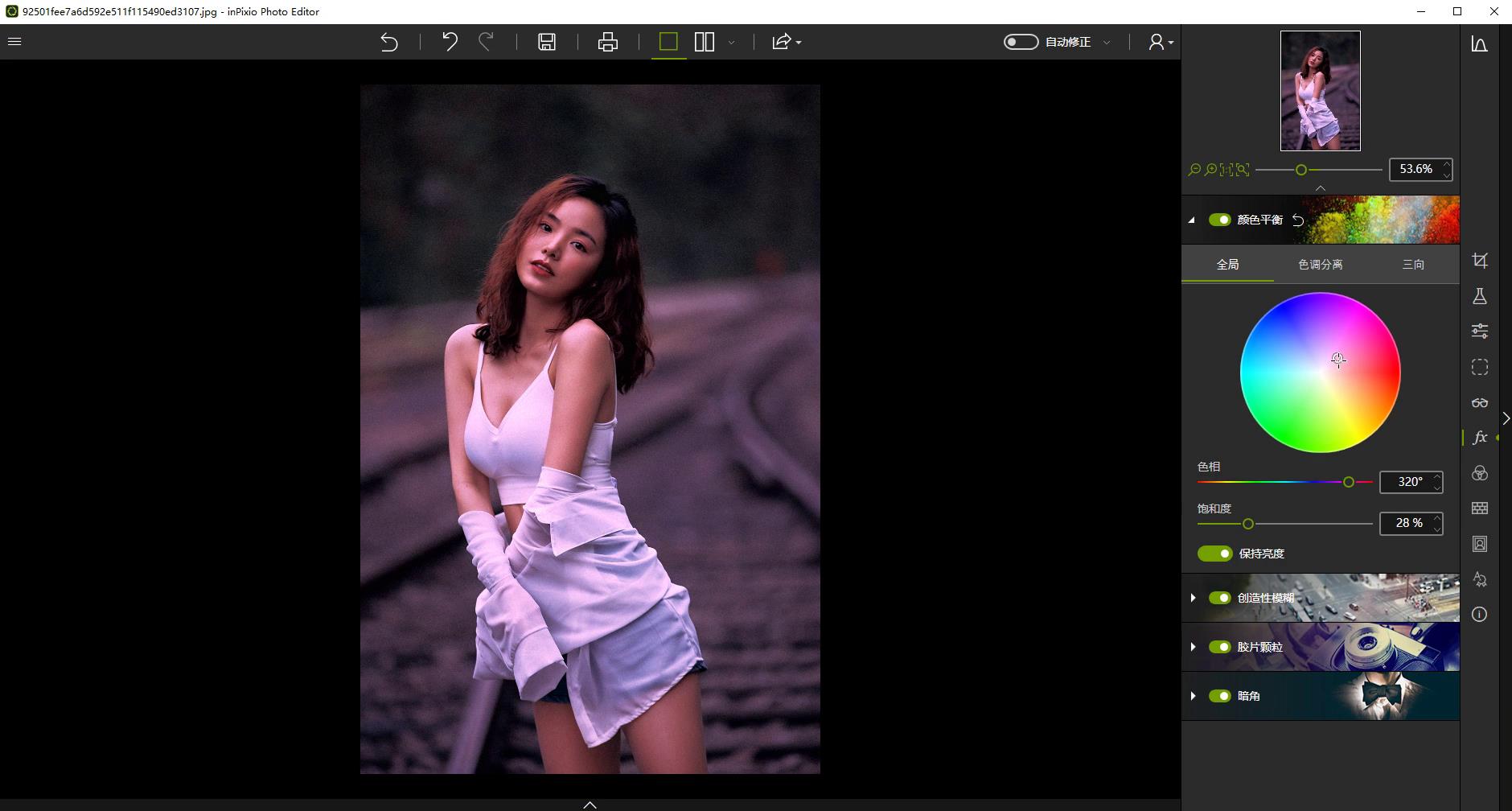Select the dashed selection area tool
The width and height of the screenshot is (1512, 811).
[1480, 367]
